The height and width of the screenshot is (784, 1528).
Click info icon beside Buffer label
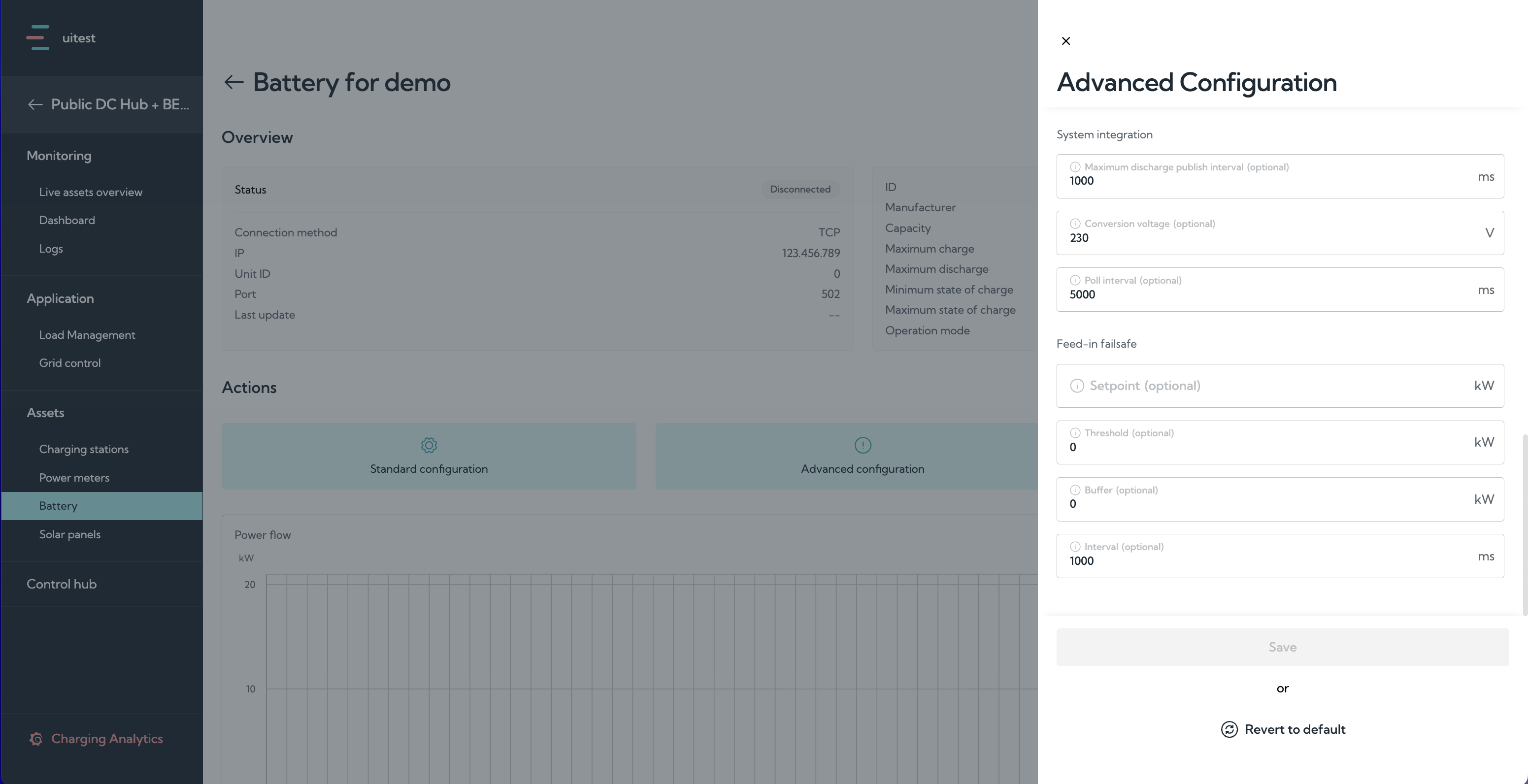(1075, 490)
